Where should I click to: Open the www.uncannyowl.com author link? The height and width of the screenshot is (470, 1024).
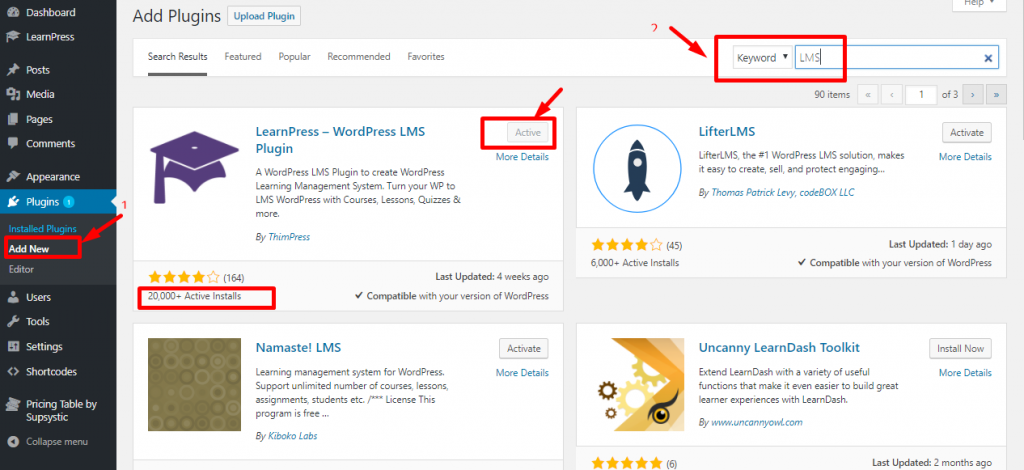click(x=756, y=422)
